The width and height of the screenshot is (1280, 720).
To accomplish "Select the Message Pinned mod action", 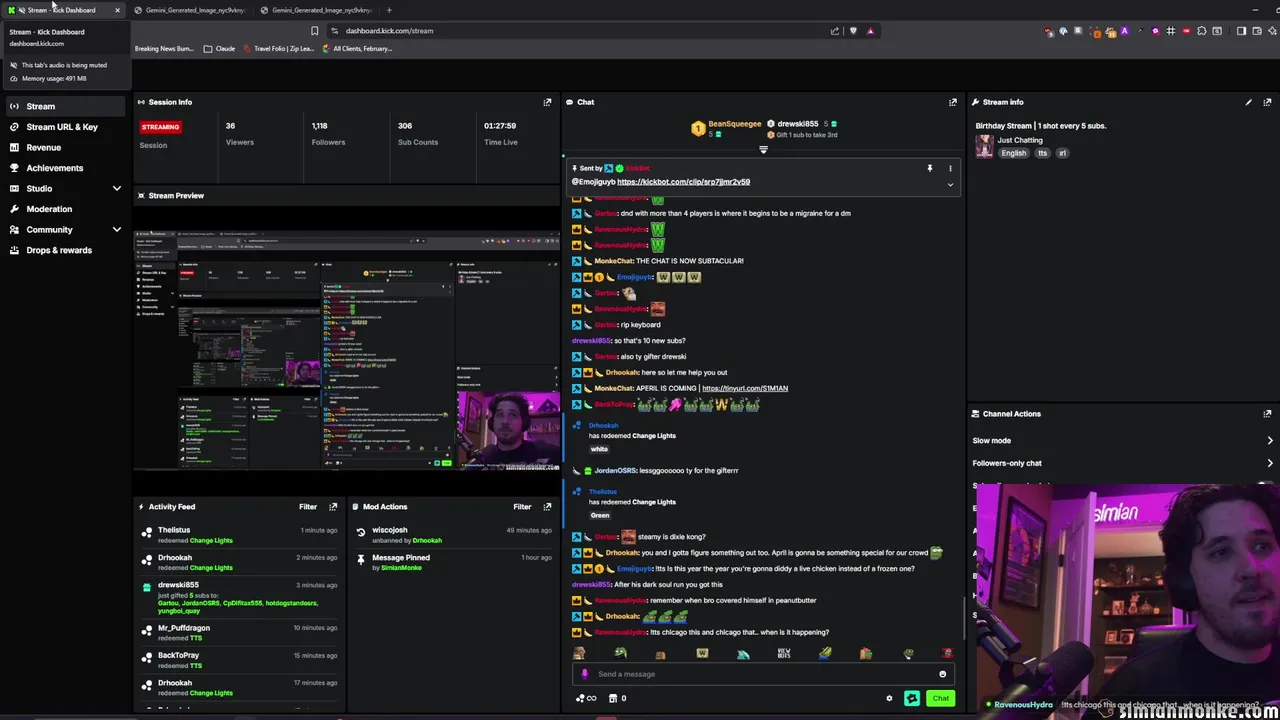I will 453,562.
